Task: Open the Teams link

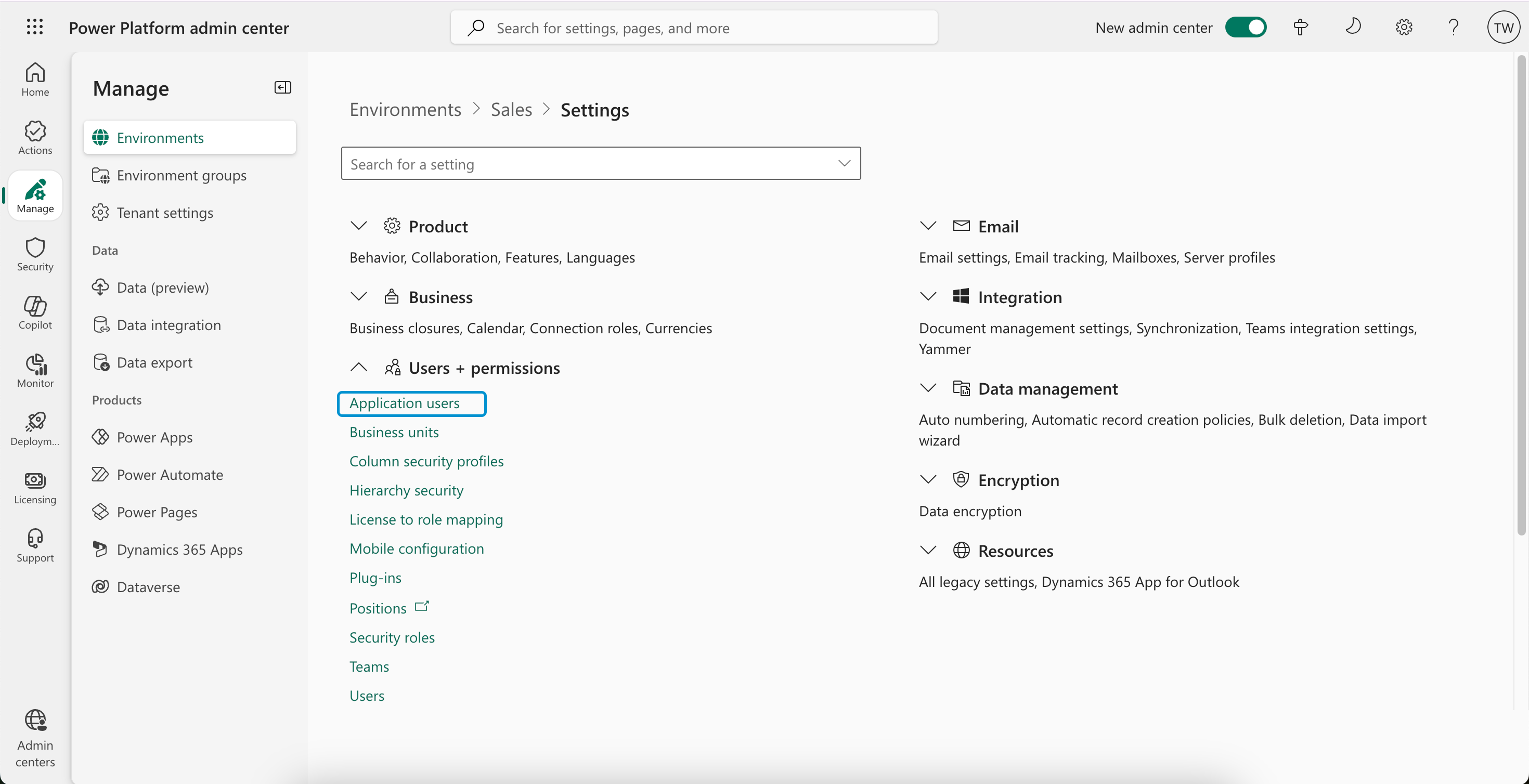Action: pyautogui.click(x=369, y=667)
